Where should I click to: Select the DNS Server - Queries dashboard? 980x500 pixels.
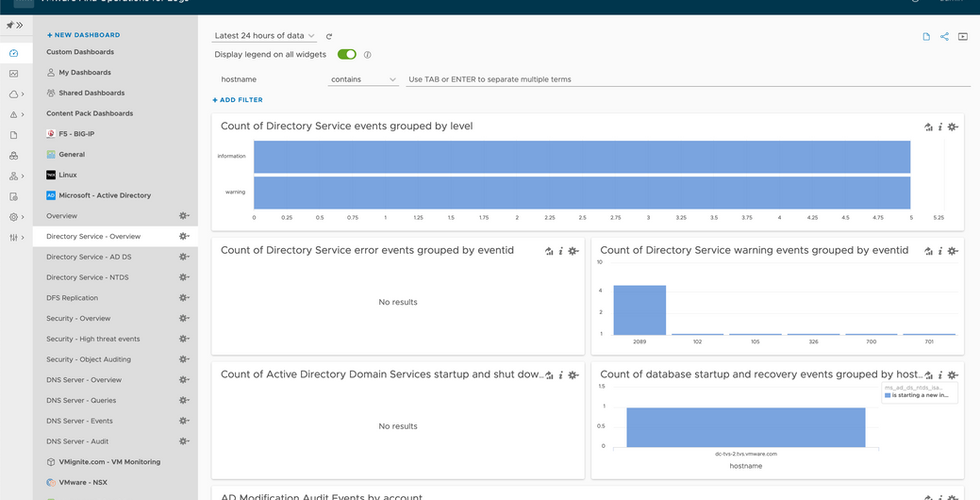[x=80, y=400]
